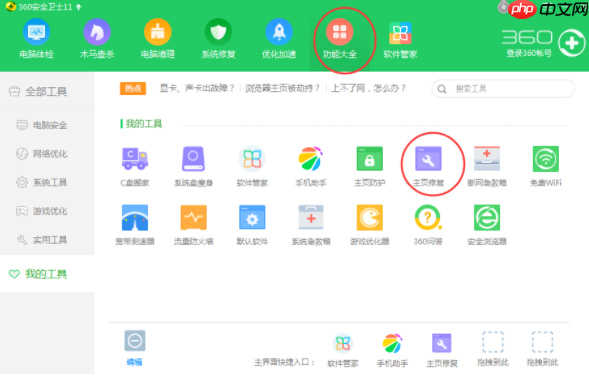Launch C盘搬家 tool
589x389 pixels.
tap(135, 166)
